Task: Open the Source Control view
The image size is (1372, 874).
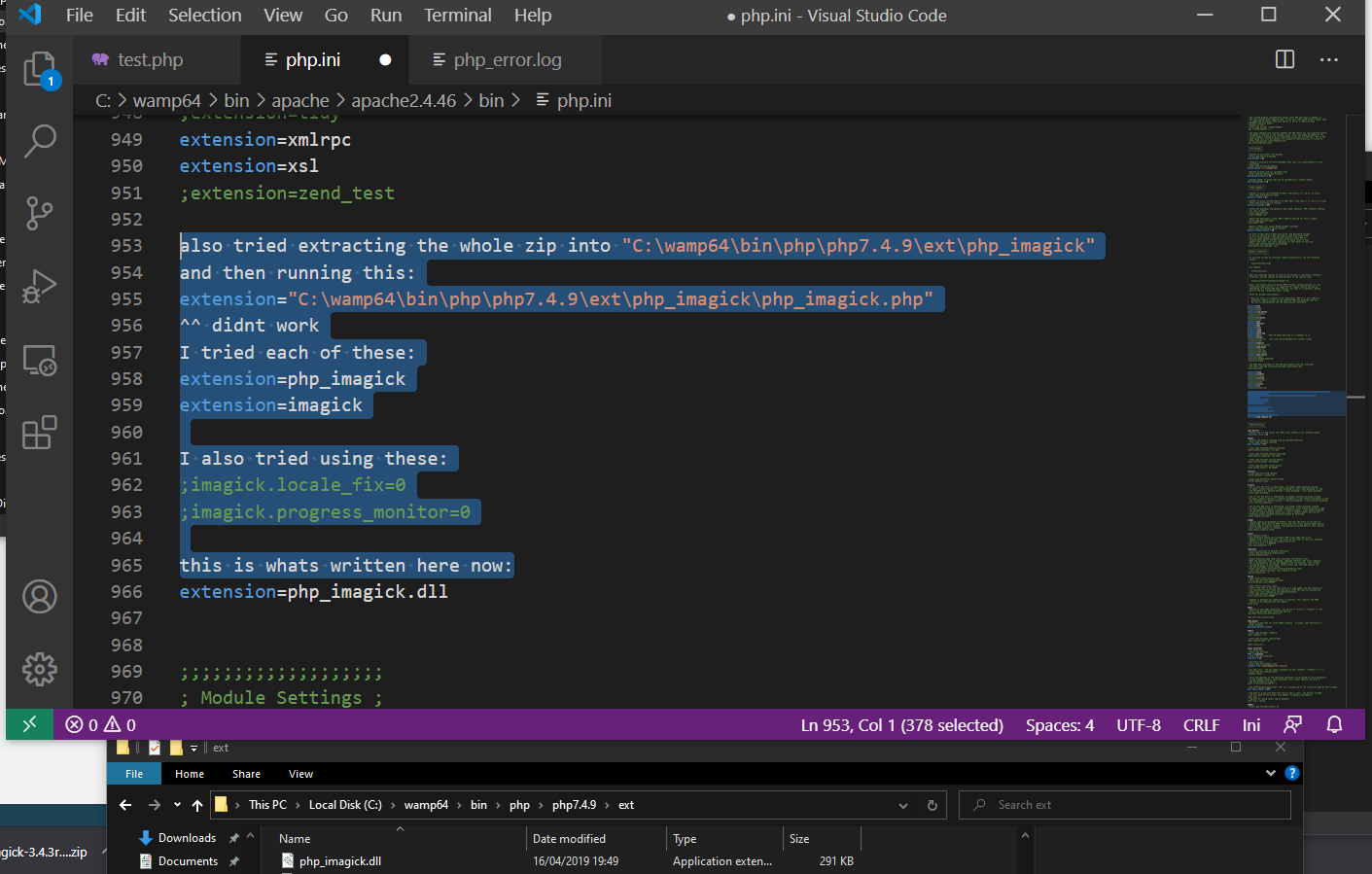Action: (x=40, y=213)
